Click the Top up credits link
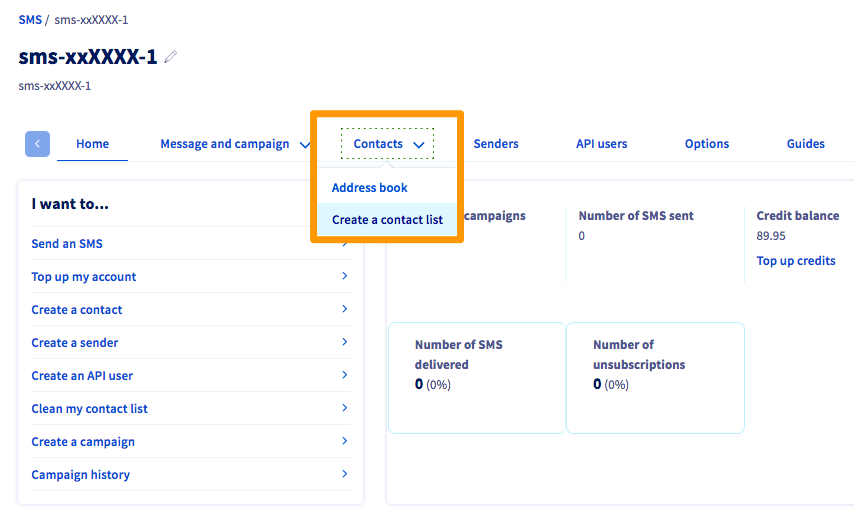This screenshot has width=854, height=512. [x=796, y=261]
